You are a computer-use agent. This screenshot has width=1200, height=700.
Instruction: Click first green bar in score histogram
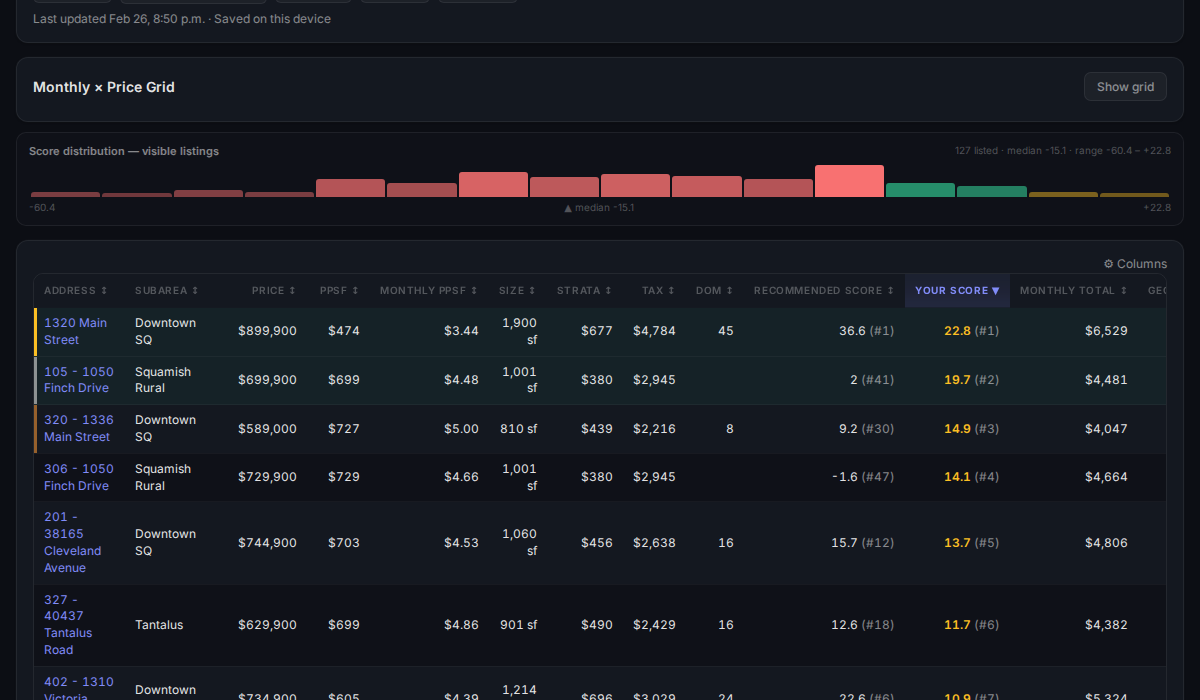pyautogui.click(x=920, y=190)
